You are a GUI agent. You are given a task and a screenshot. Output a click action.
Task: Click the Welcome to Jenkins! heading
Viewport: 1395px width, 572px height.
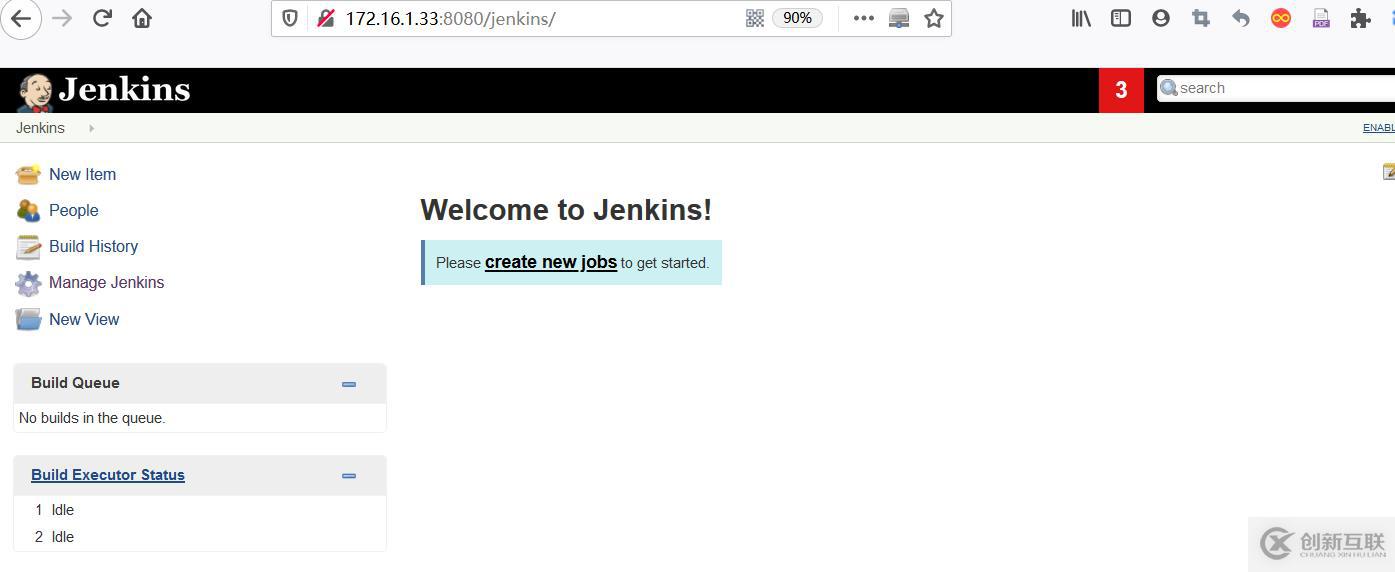(x=566, y=210)
